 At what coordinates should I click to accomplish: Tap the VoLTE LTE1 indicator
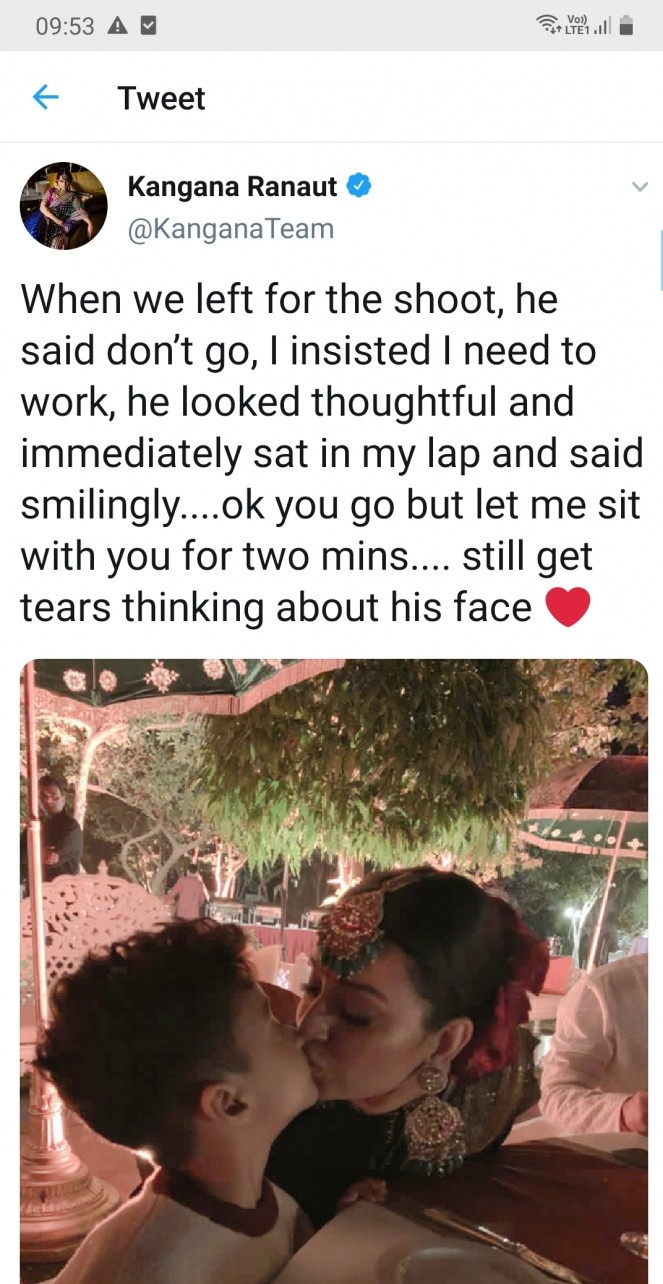click(577, 26)
